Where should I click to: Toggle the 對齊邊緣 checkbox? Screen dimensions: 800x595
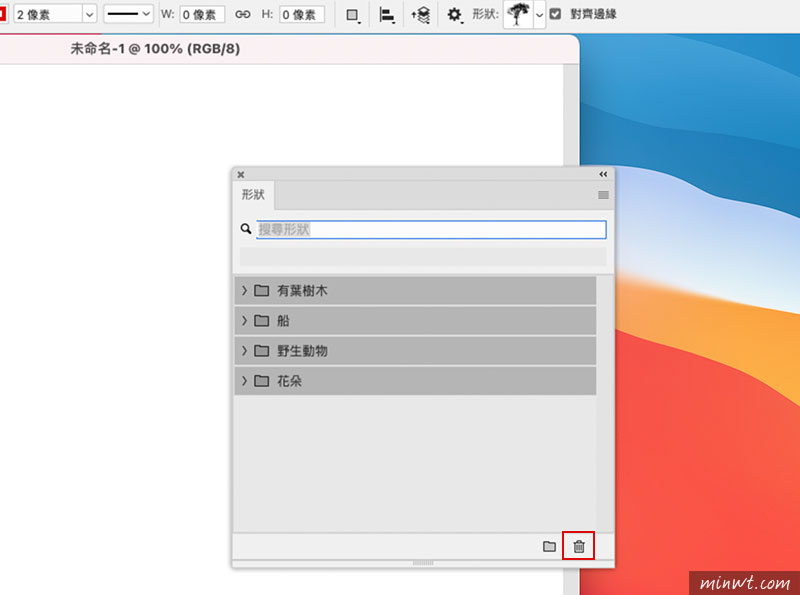tap(555, 14)
